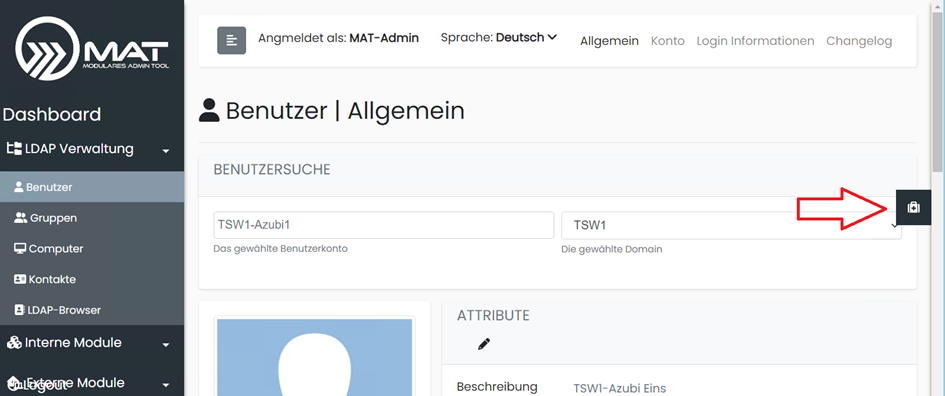Open the first-aid kit side panel button
Screen dimensions: 945x396
914,207
